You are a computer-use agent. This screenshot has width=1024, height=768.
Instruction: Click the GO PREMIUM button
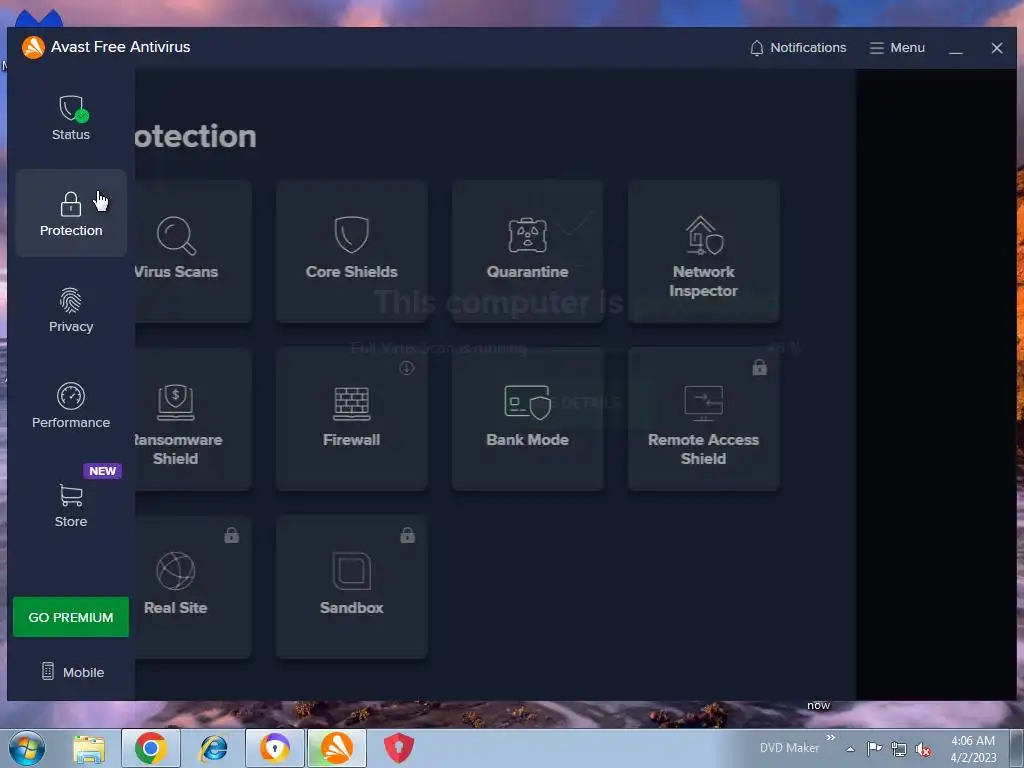click(x=71, y=617)
